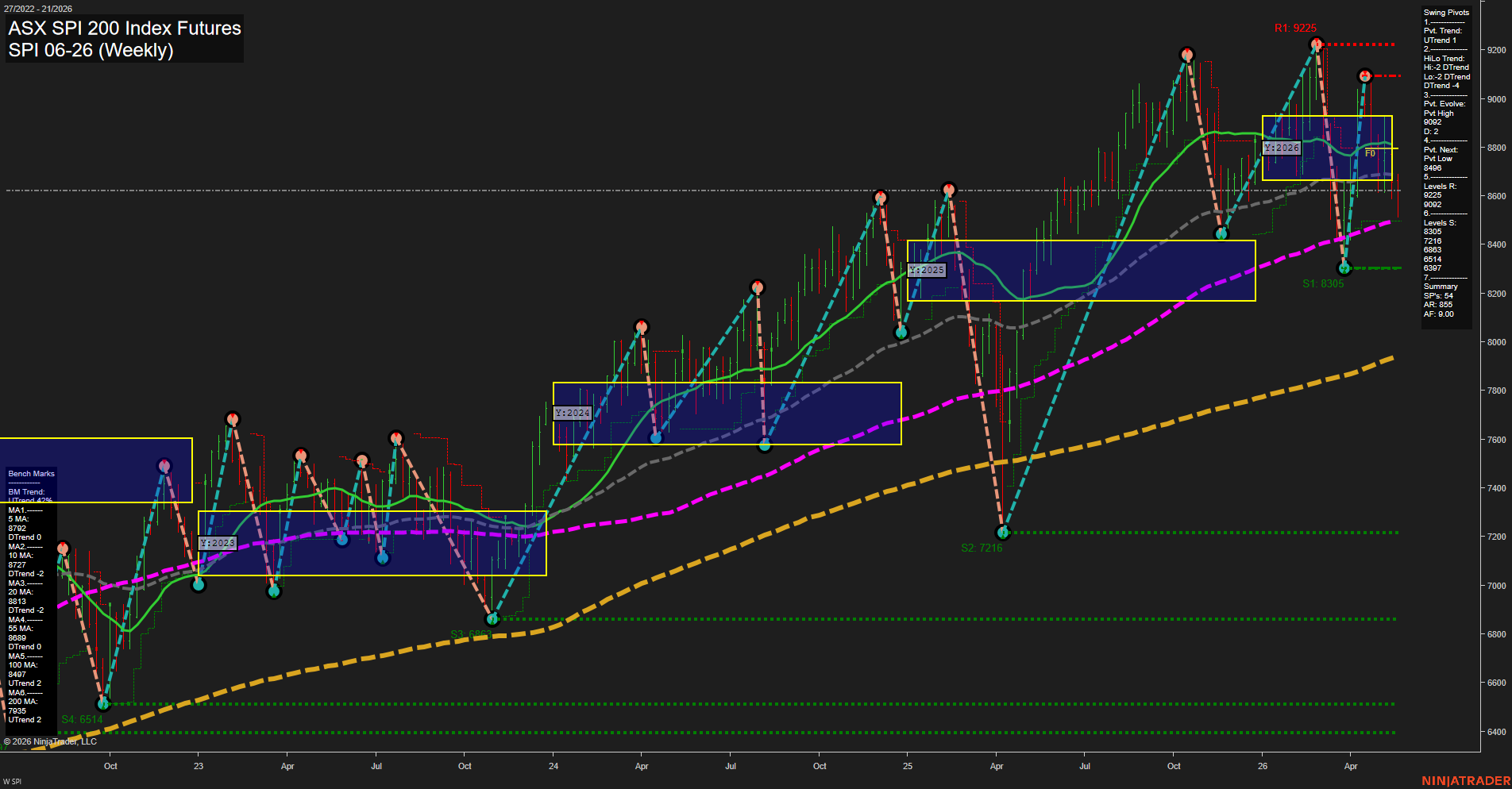
Task: Click the 9200 price axis label
Action: (x=1496, y=50)
